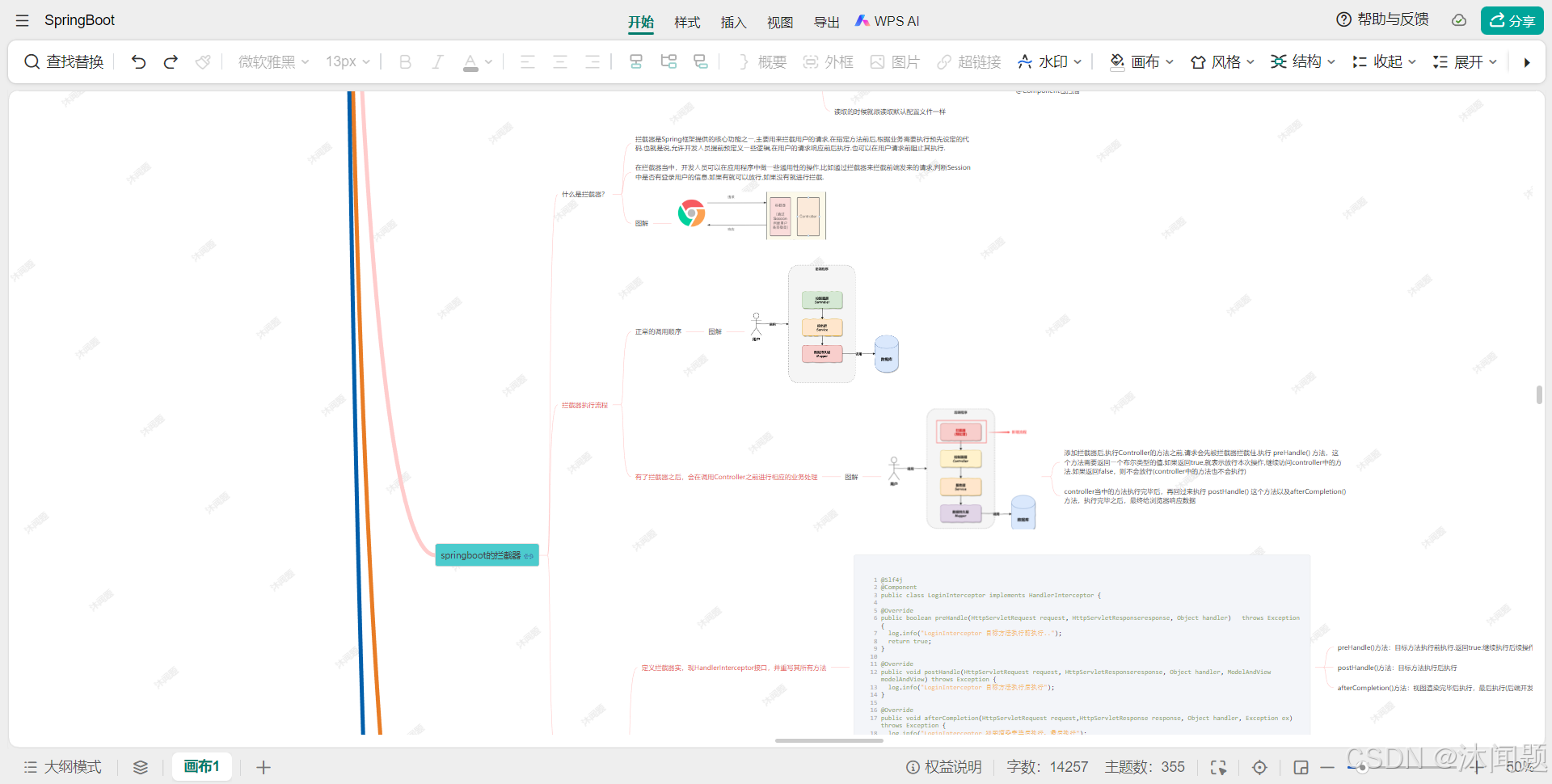The height and width of the screenshot is (784, 1552).
Task: Select the format painter tool
Action: click(203, 61)
